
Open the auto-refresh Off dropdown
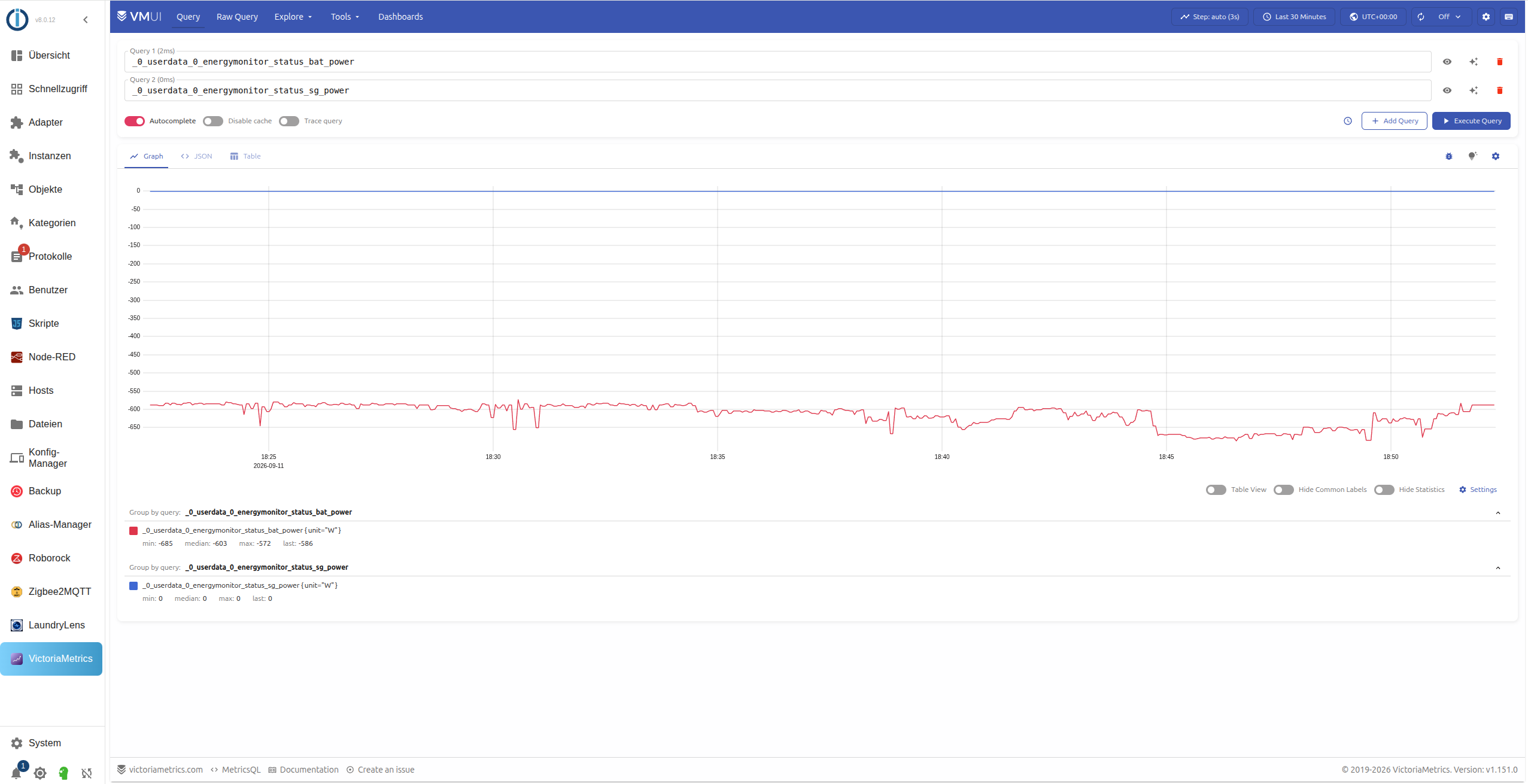point(1449,17)
